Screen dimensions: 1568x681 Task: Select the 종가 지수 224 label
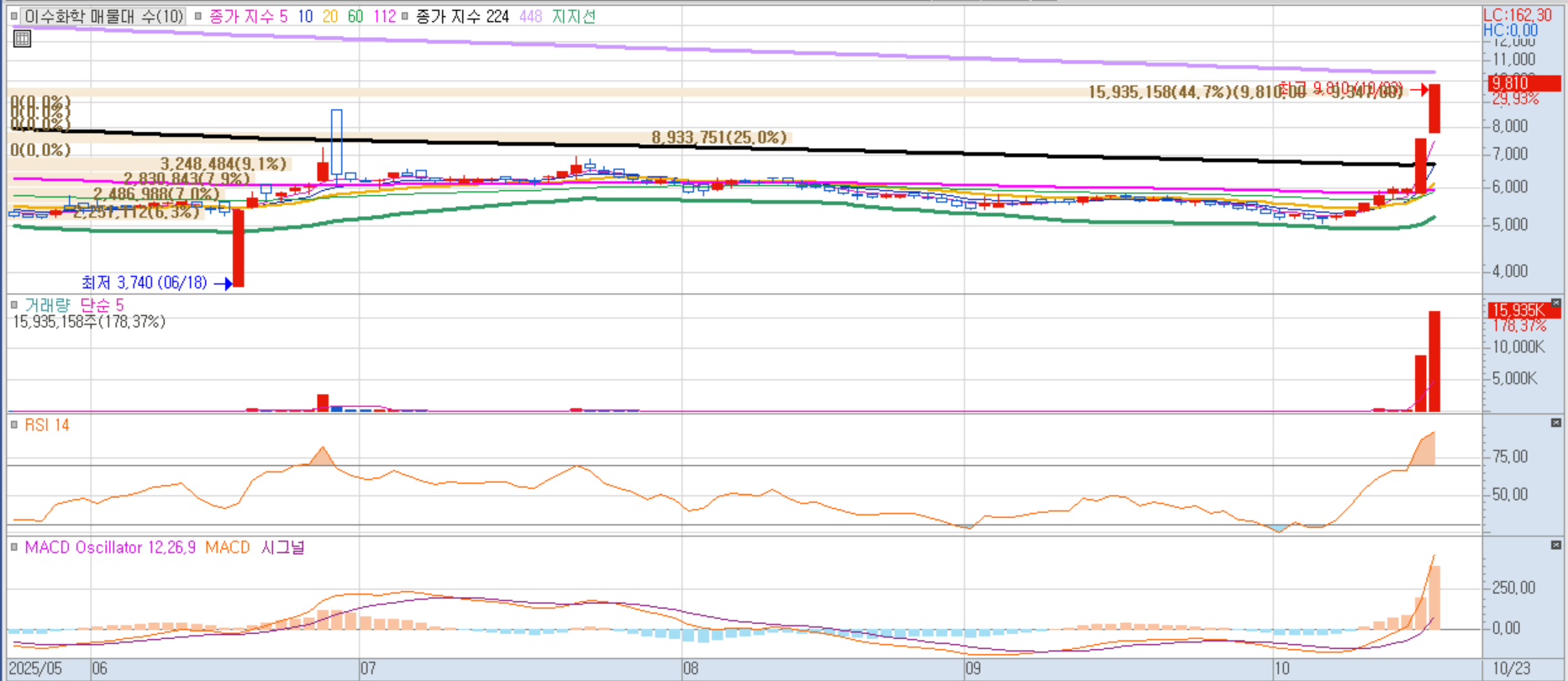pyautogui.click(x=462, y=16)
